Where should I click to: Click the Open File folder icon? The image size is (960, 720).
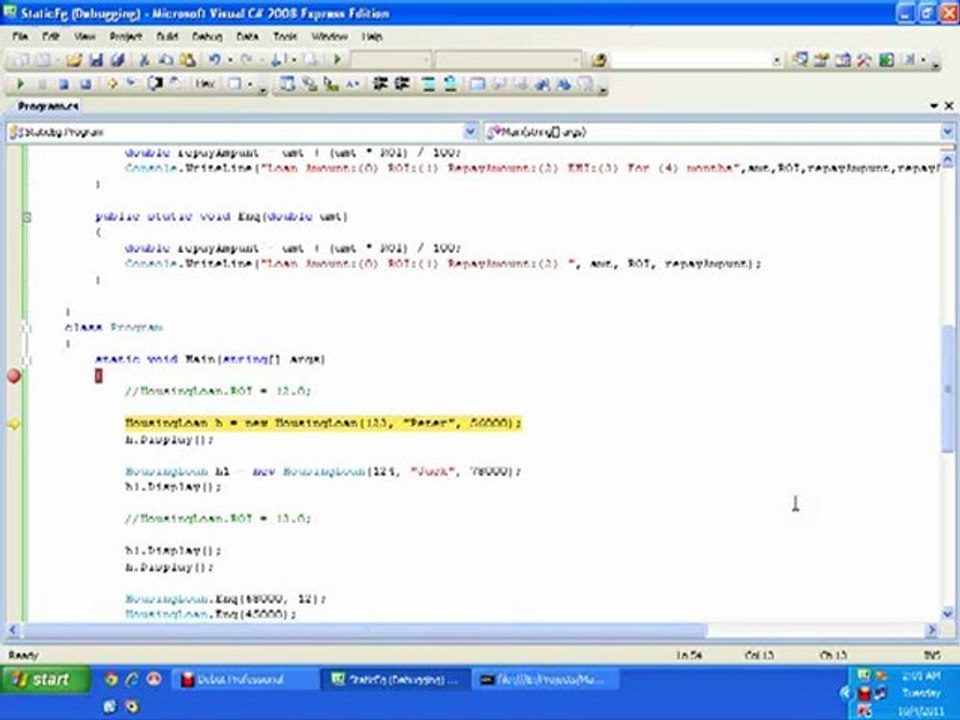pos(74,59)
